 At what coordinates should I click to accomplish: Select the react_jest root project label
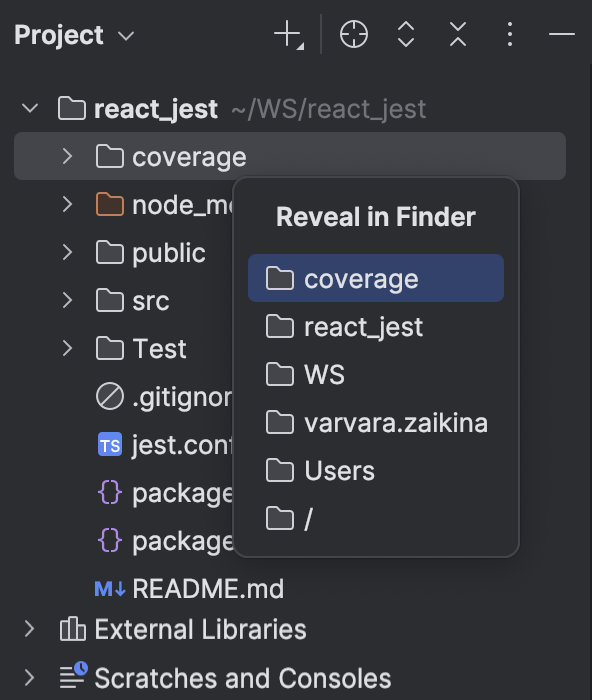[x=156, y=109]
